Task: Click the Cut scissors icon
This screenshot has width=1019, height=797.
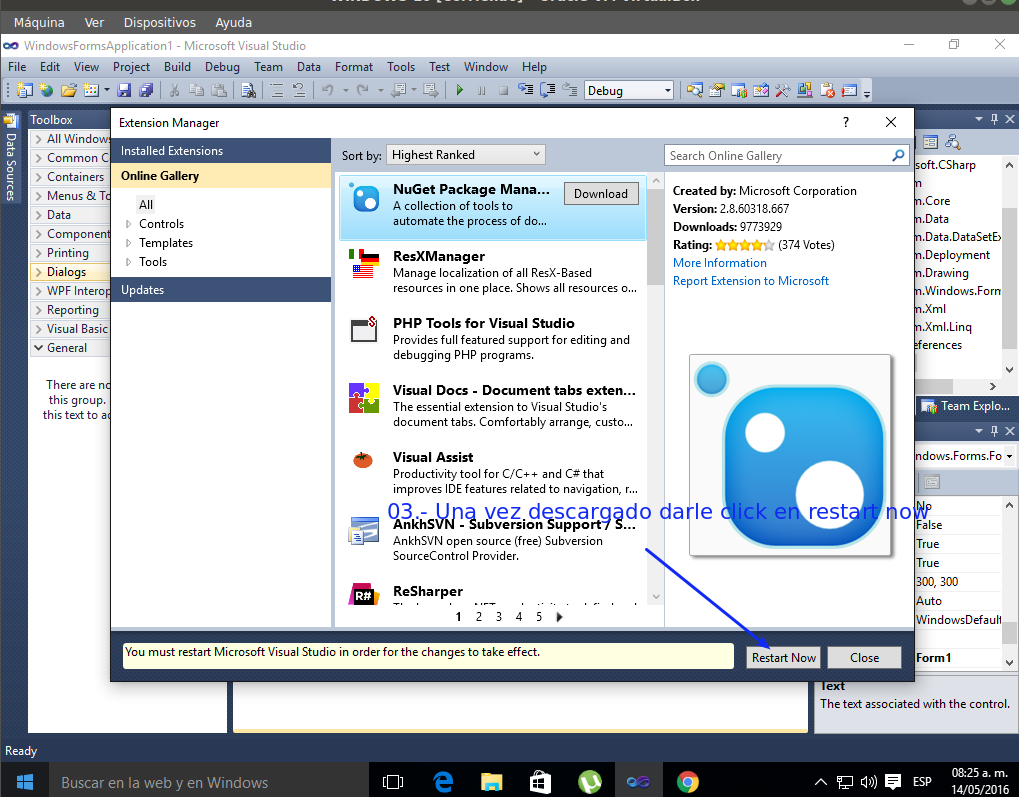Action: coord(174,90)
